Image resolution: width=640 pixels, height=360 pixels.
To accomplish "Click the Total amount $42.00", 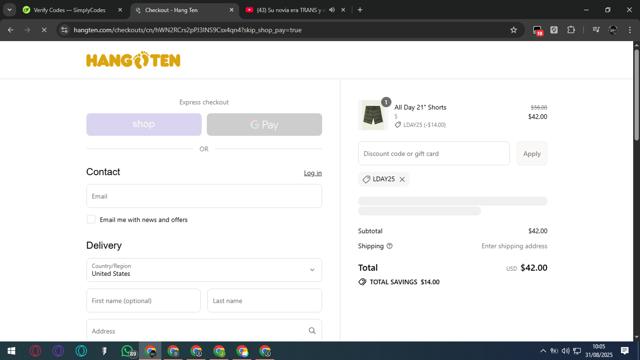I will coord(534,268).
